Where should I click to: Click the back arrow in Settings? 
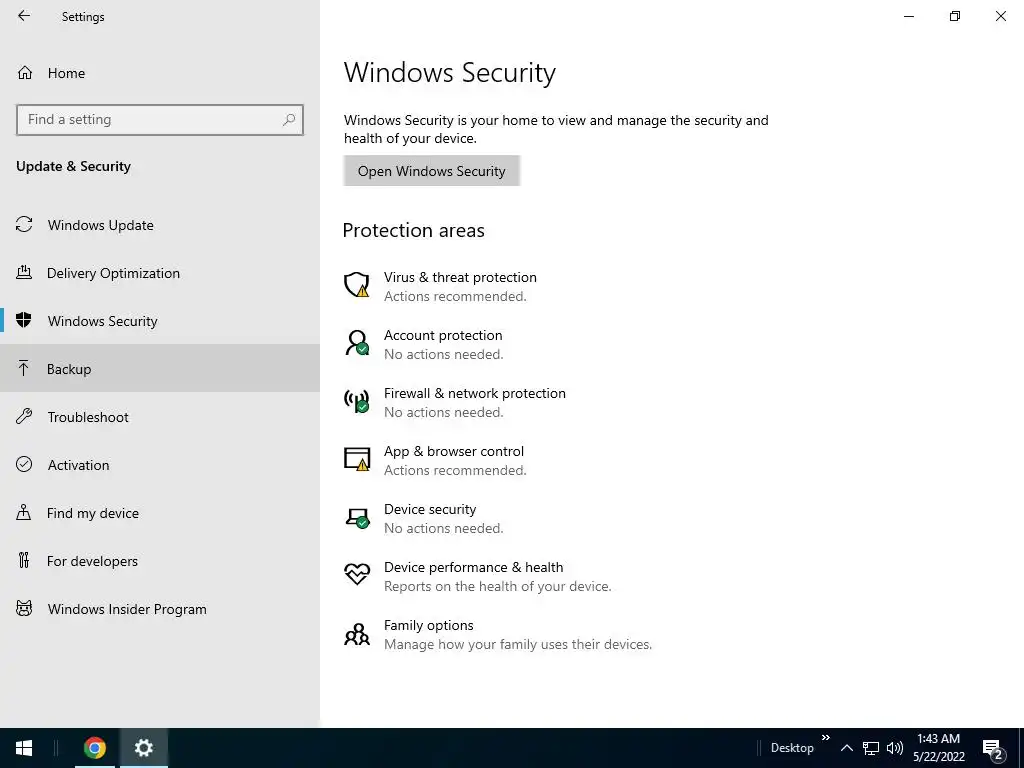point(24,16)
